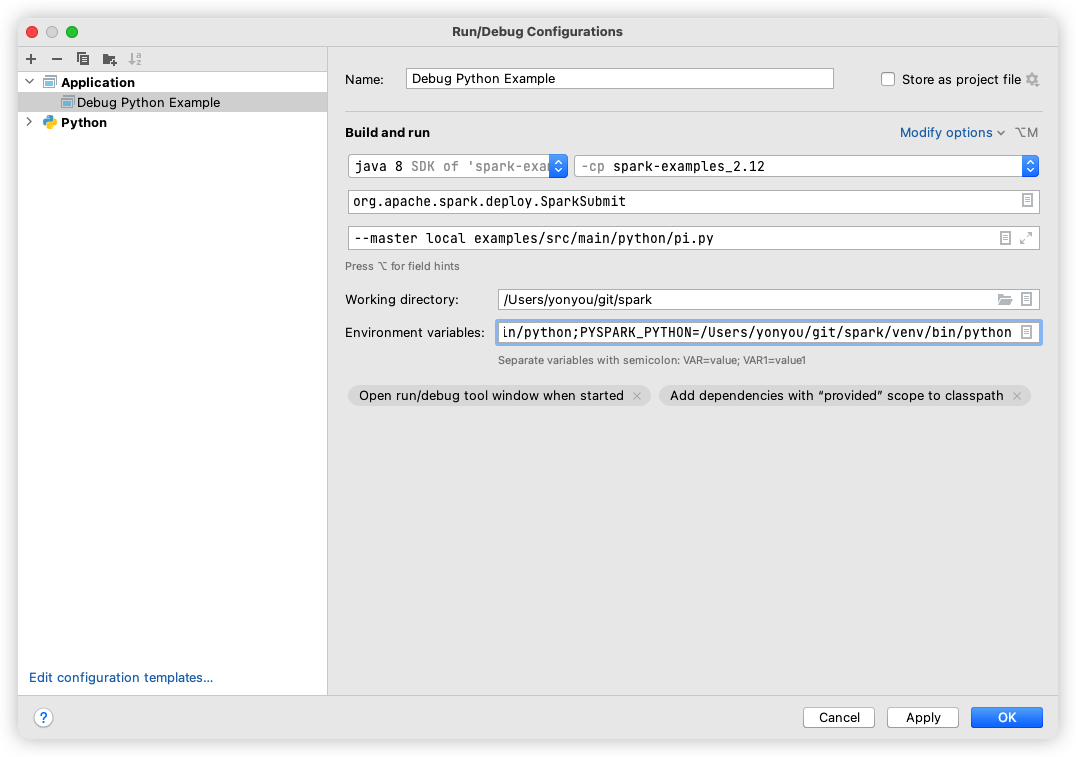Remove the selected configuration
The width and height of the screenshot is (1076, 757).
pyautogui.click(x=56, y=59)
